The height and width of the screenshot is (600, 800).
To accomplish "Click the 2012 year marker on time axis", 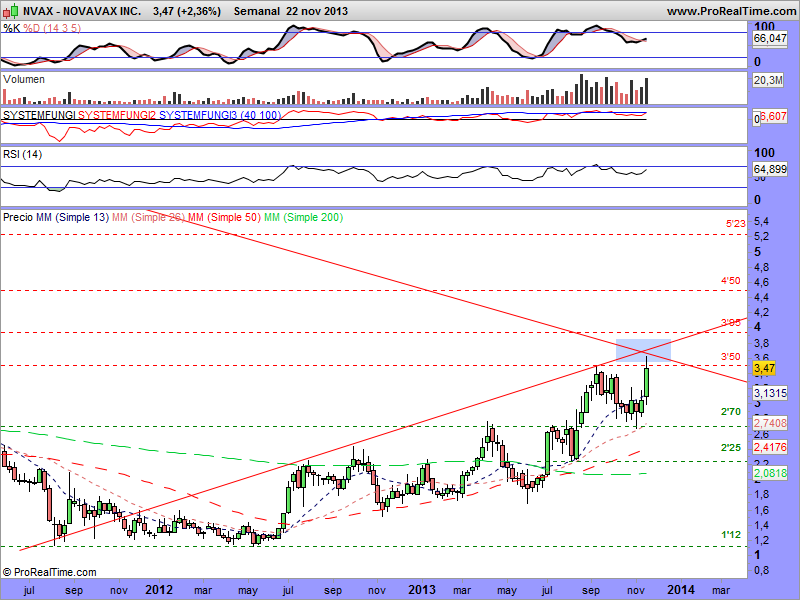I will click(159, 590).
